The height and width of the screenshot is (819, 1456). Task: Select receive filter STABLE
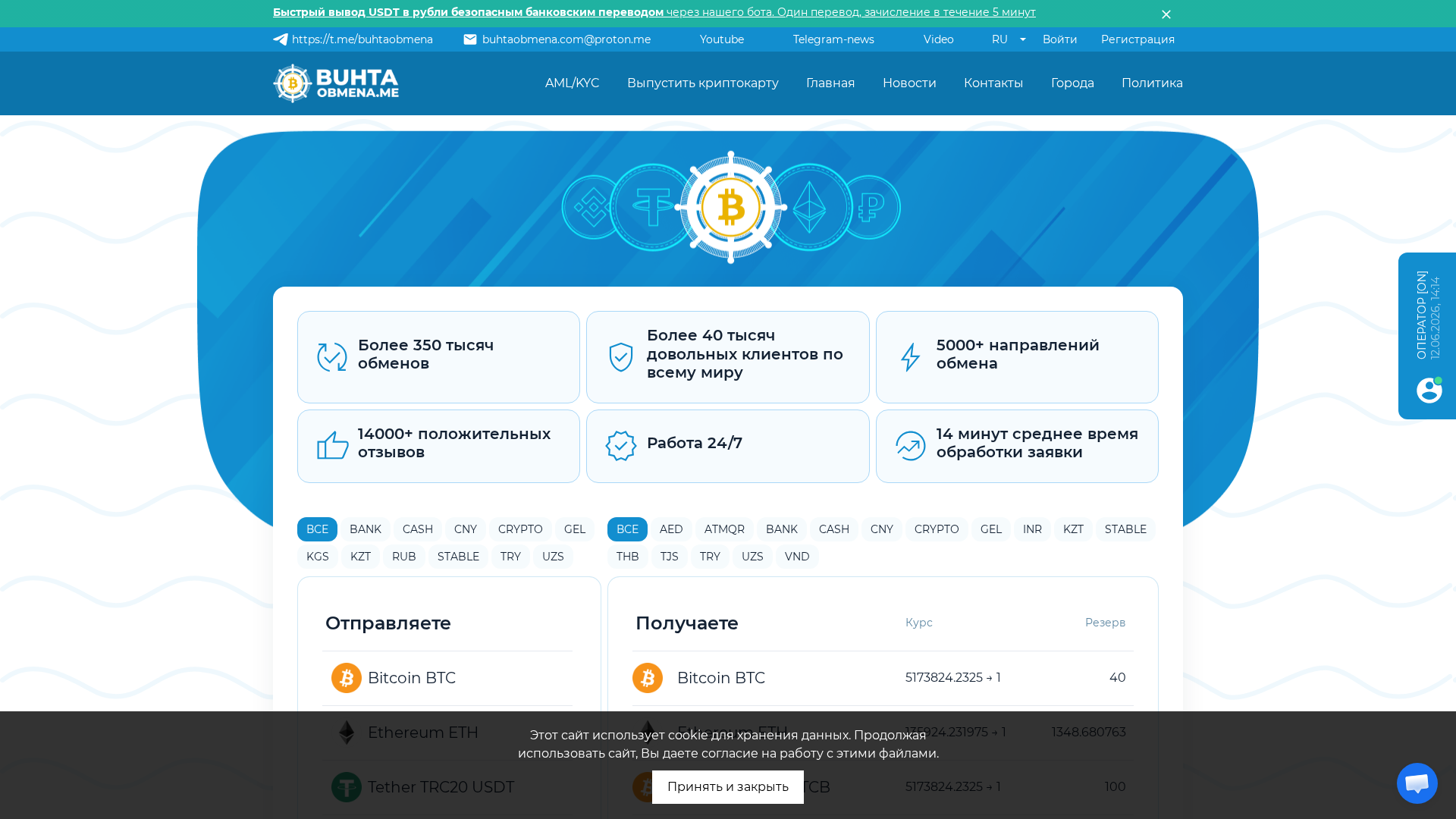pos(1125,529)
